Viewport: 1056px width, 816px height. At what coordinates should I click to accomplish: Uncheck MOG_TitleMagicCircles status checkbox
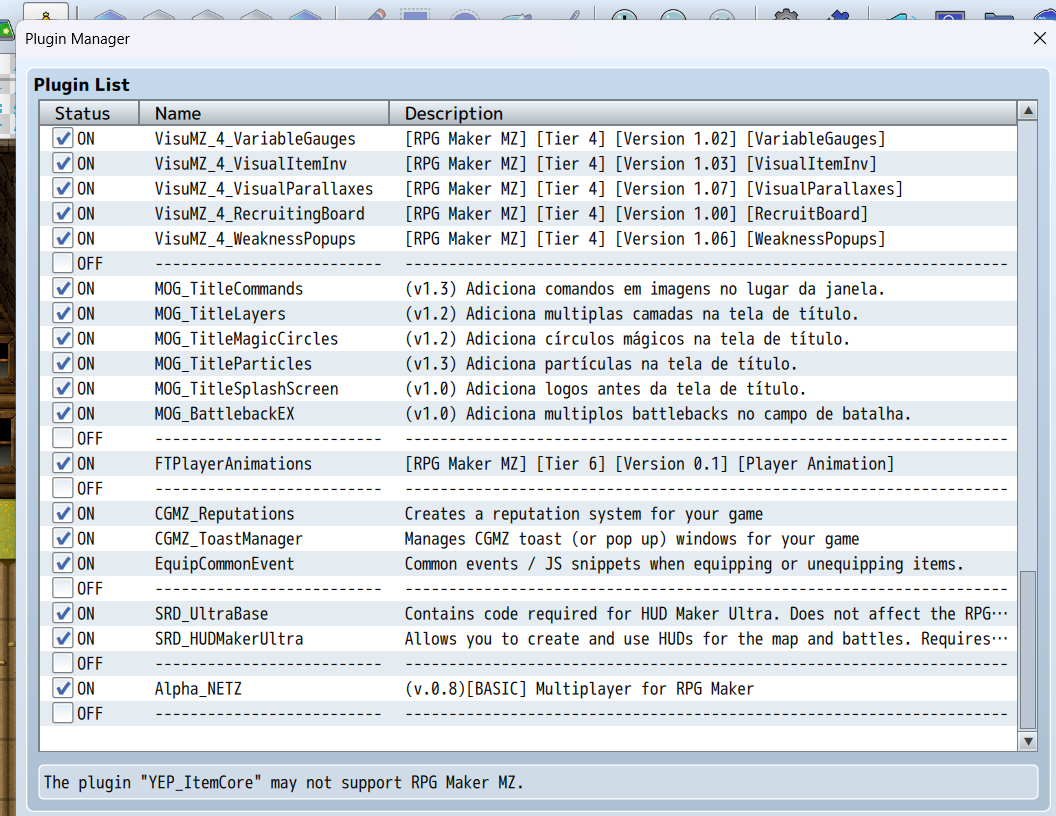[x=63, y=339]
